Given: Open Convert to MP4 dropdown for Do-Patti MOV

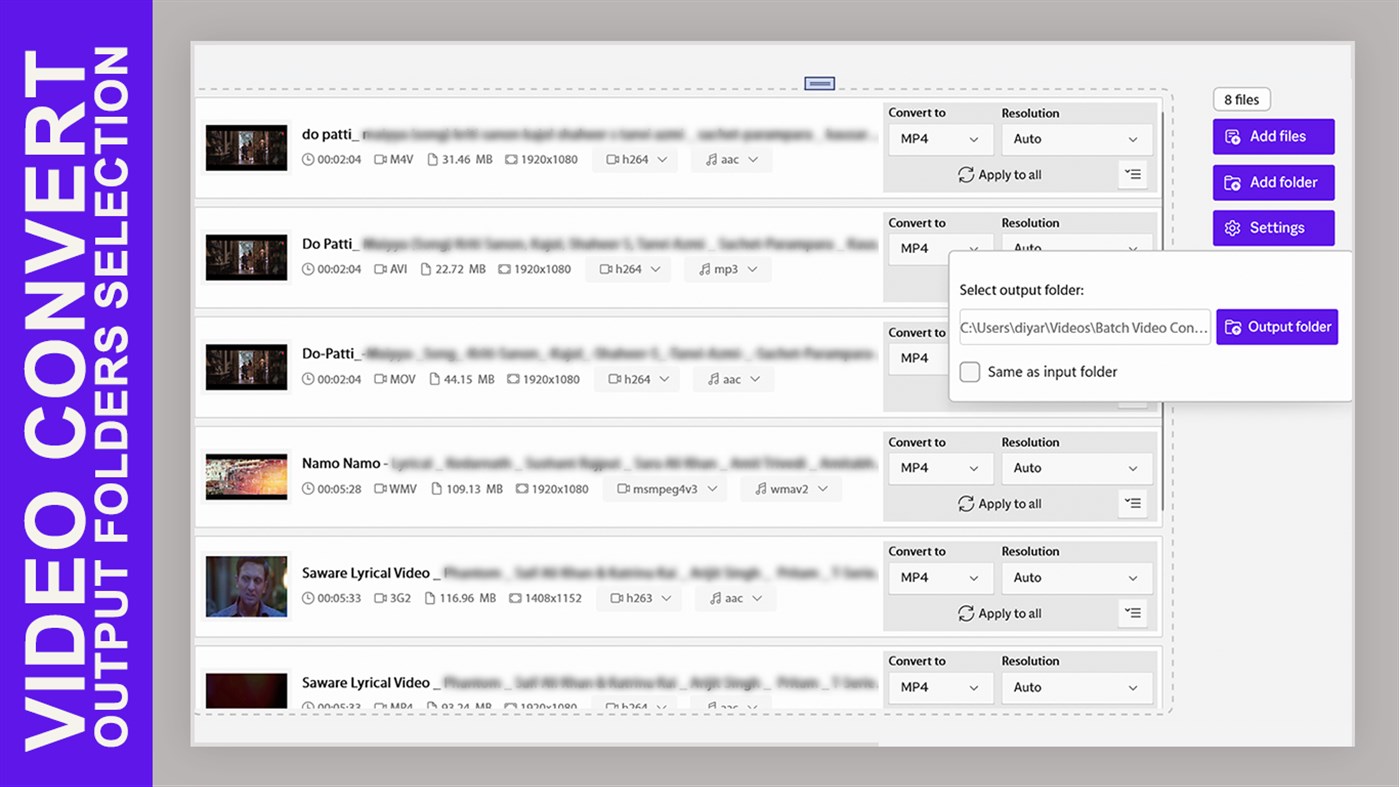Looking at the screenshot, I should point(918,359).
